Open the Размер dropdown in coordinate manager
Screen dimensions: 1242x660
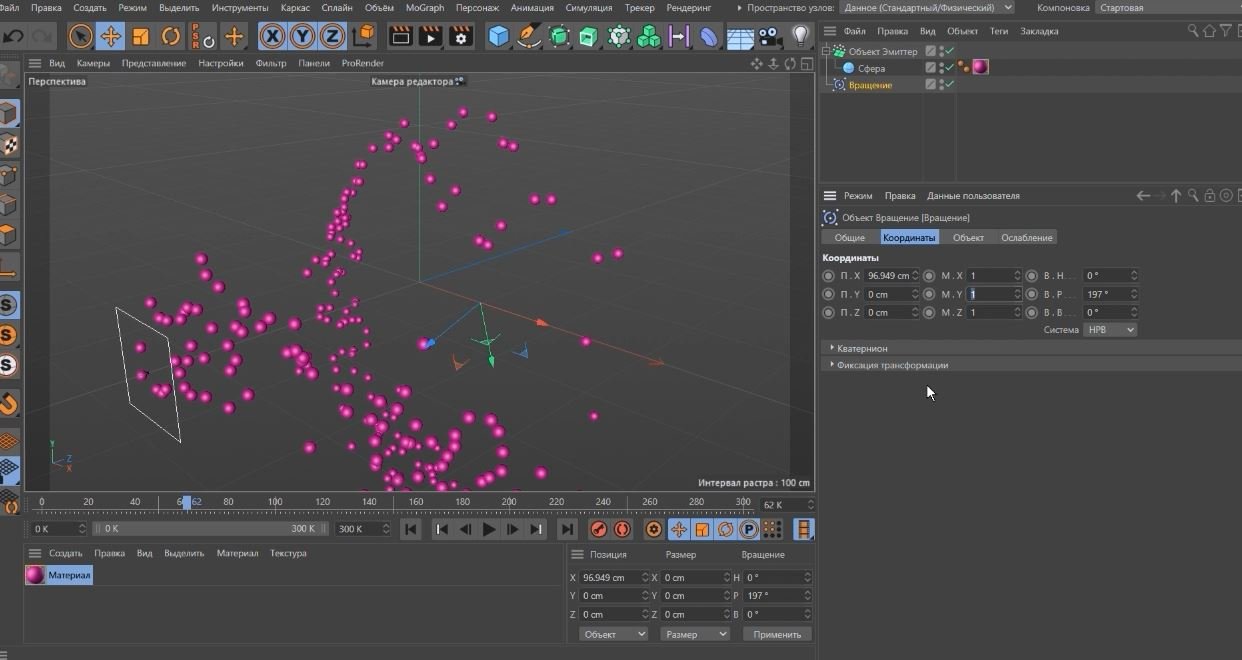point(695,634)
